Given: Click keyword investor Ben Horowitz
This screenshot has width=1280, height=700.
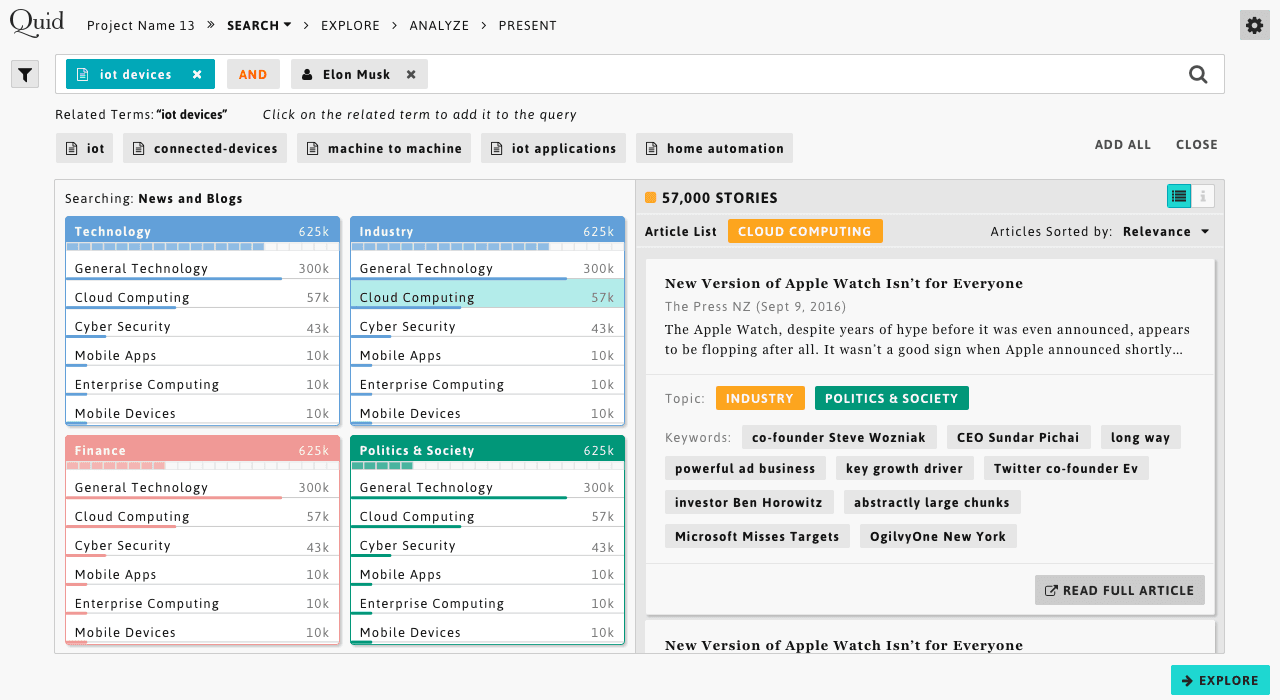Looking at the screenshot, I should (749, 502).
